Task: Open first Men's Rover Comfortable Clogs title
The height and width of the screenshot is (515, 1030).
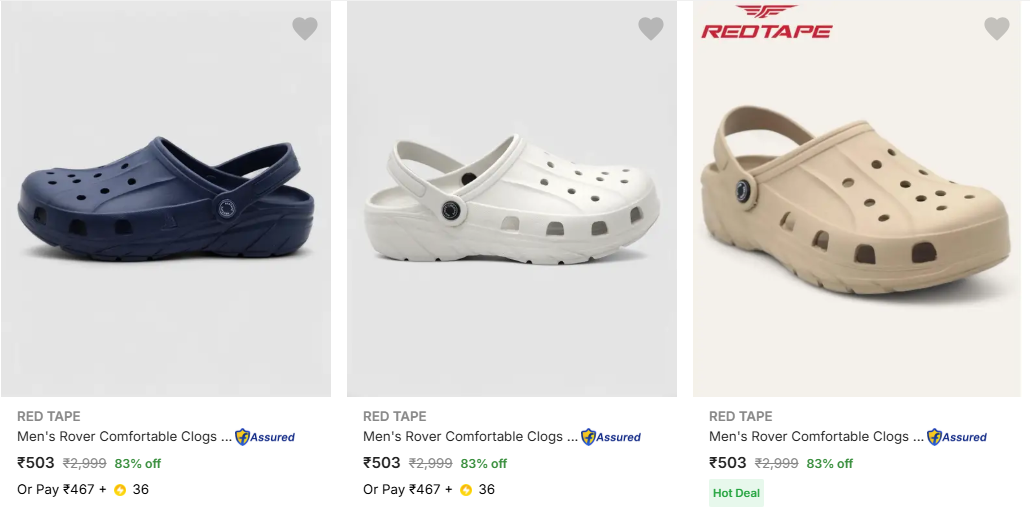Action: tap(124, 437)
